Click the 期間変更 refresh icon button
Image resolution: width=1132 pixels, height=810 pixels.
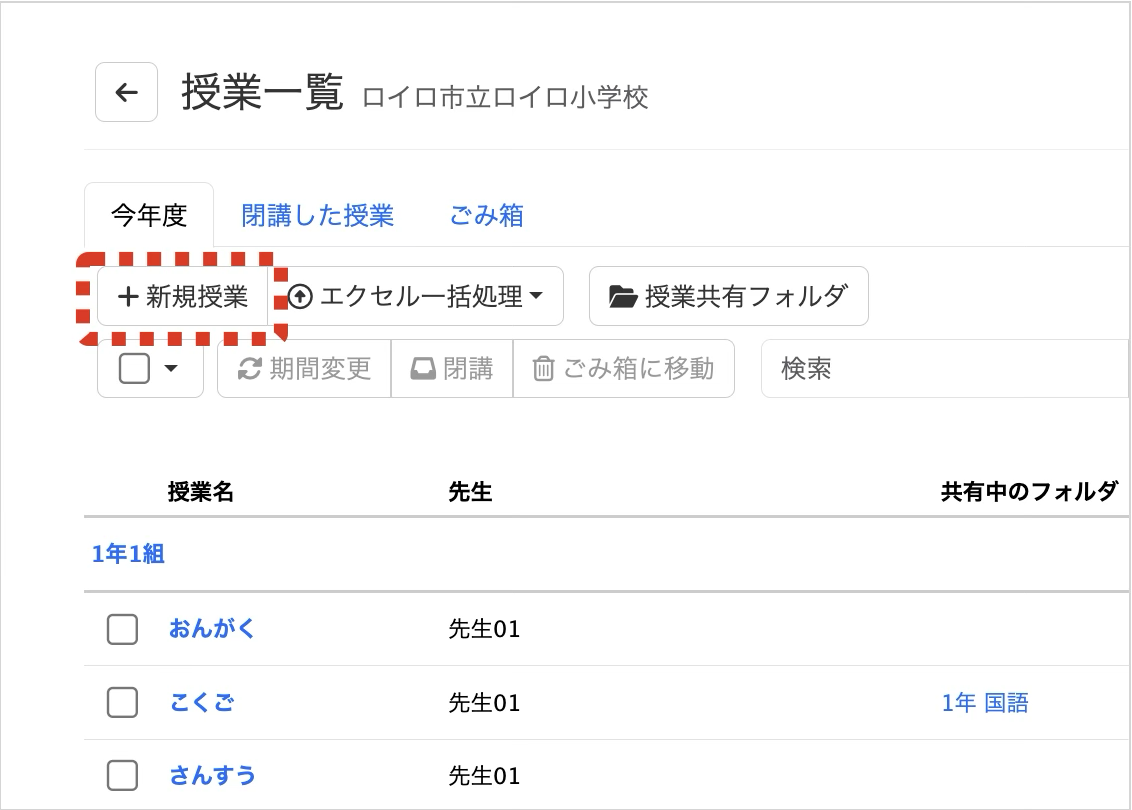pyautogui.click(x=249, y=369)
